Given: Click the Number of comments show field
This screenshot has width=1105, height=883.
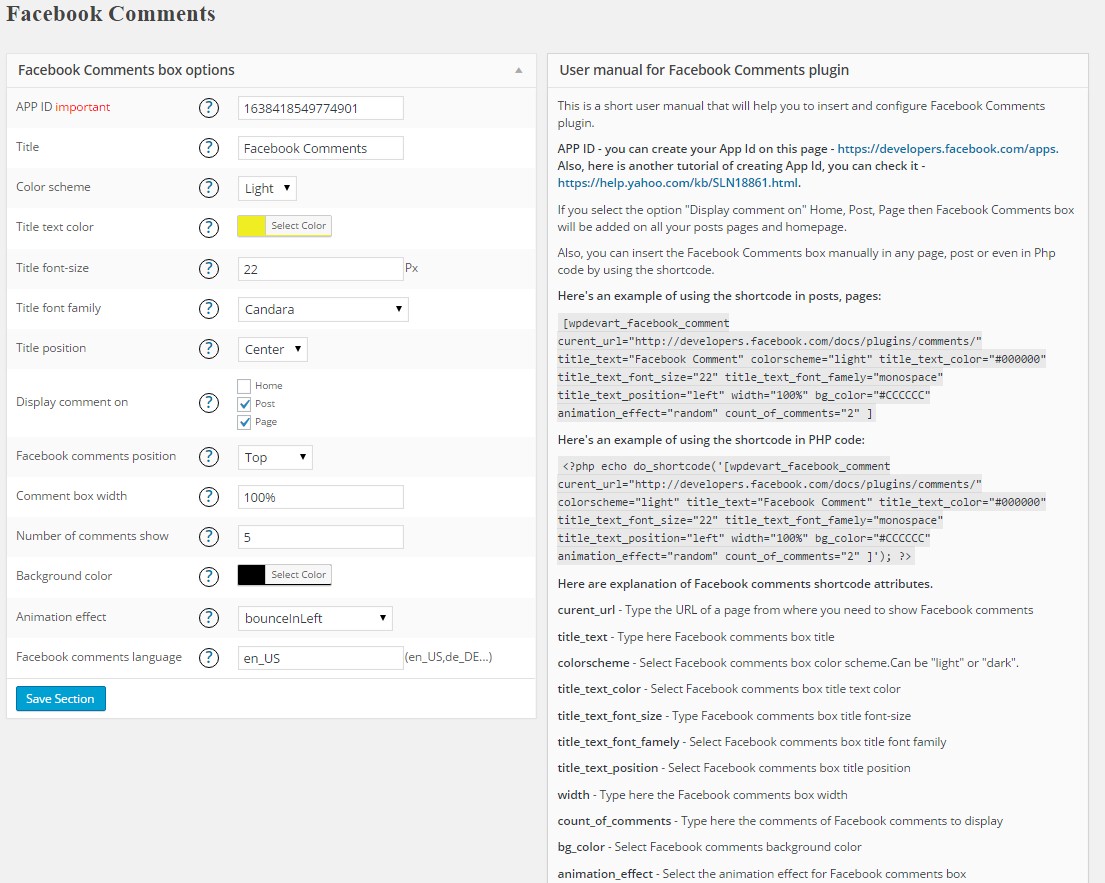Looking at the screenshot, I should click(321, 537).
